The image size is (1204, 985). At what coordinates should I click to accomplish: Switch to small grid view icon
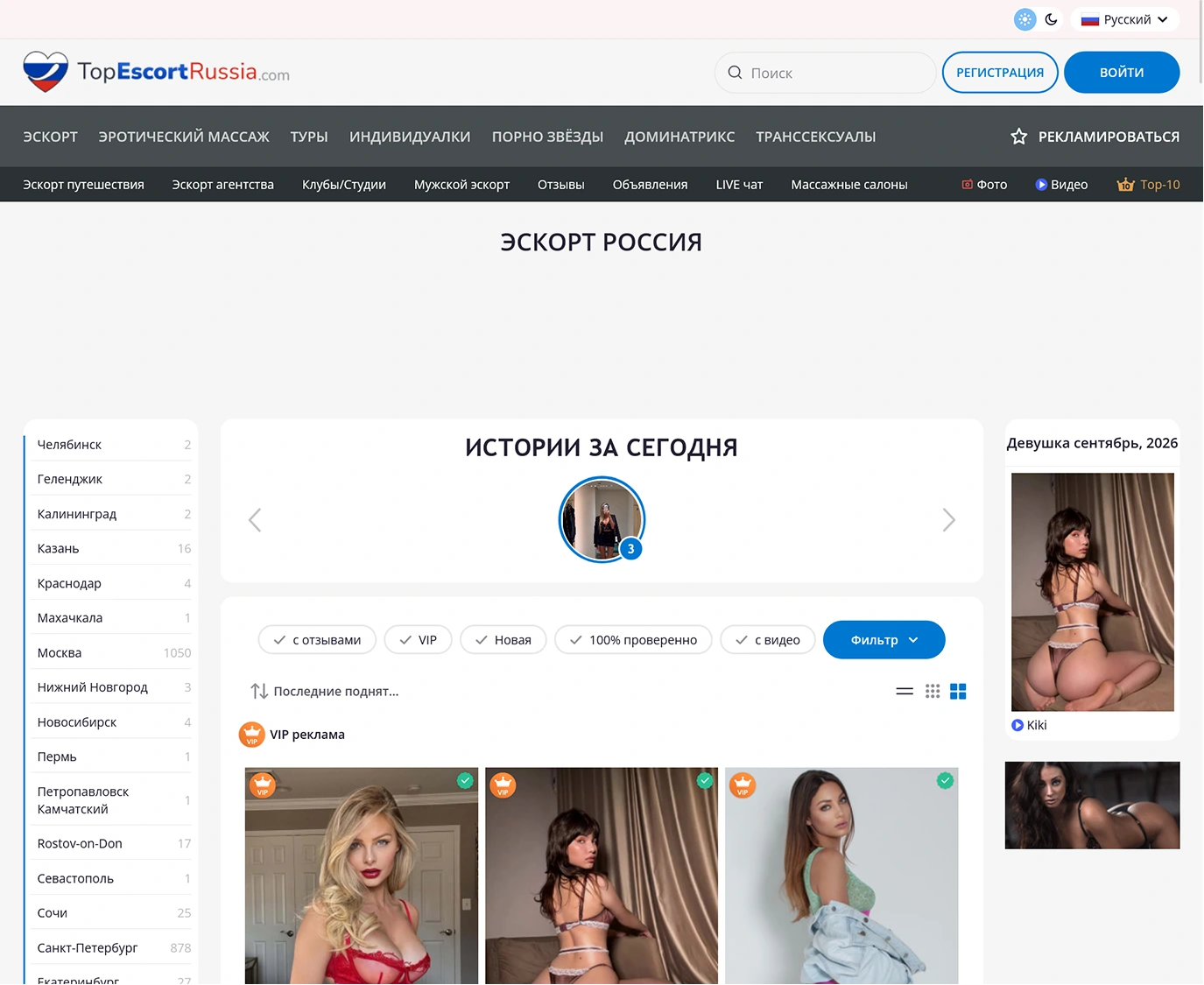pyautogui.click(x=933, y=692)
